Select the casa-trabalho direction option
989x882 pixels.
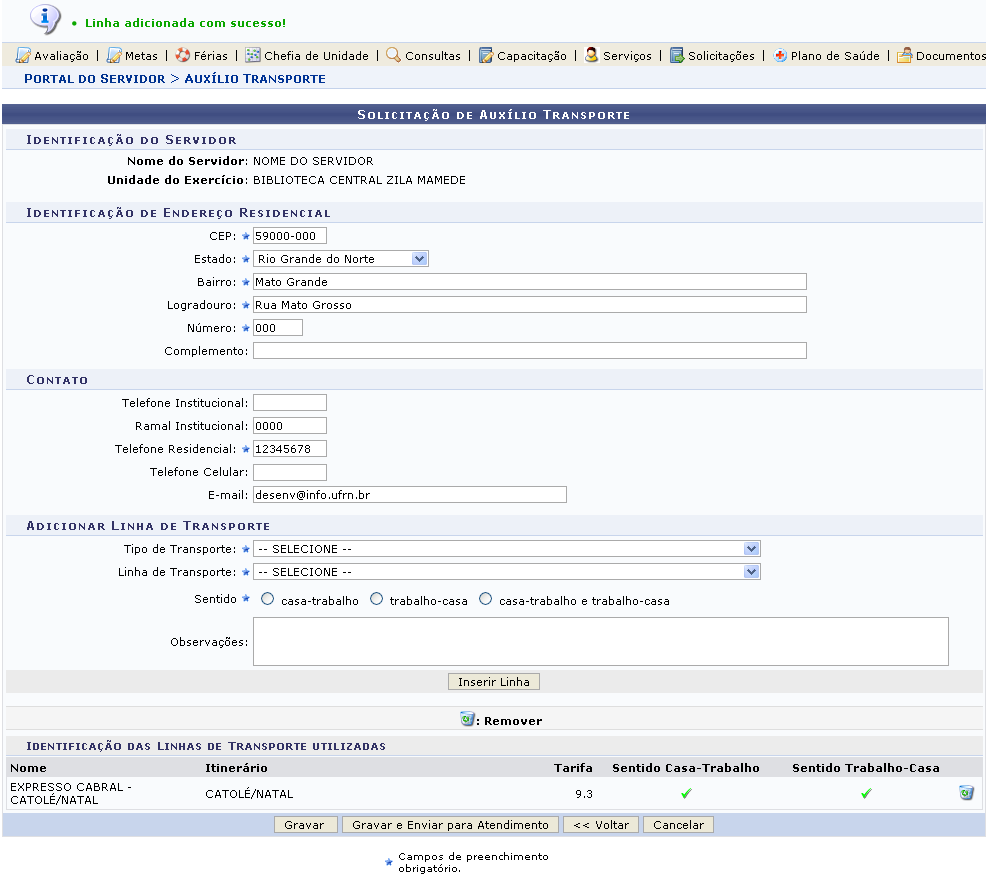click(268, 600)
